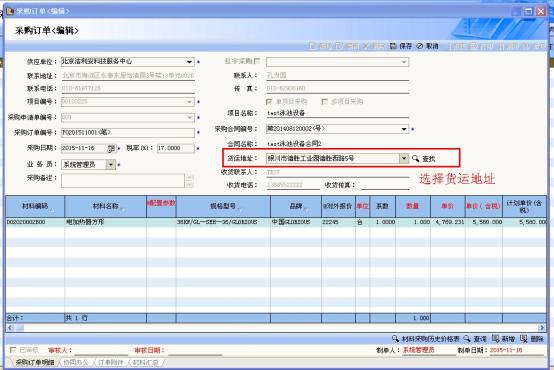This screenshot has height=370, width=554.
Task: Click the 取消 (Cancel) toolbar button
Action: click(428, 46)
